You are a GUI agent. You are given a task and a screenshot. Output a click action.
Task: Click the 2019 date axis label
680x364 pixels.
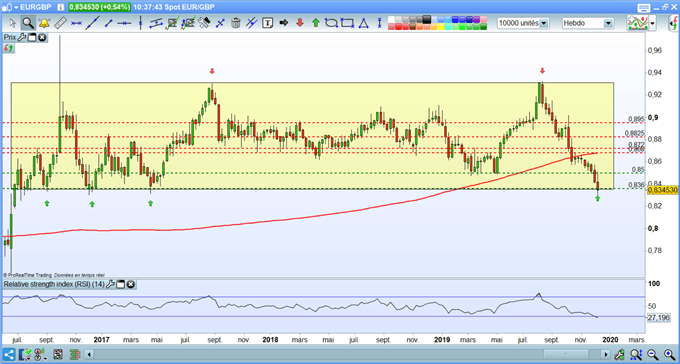442,339
